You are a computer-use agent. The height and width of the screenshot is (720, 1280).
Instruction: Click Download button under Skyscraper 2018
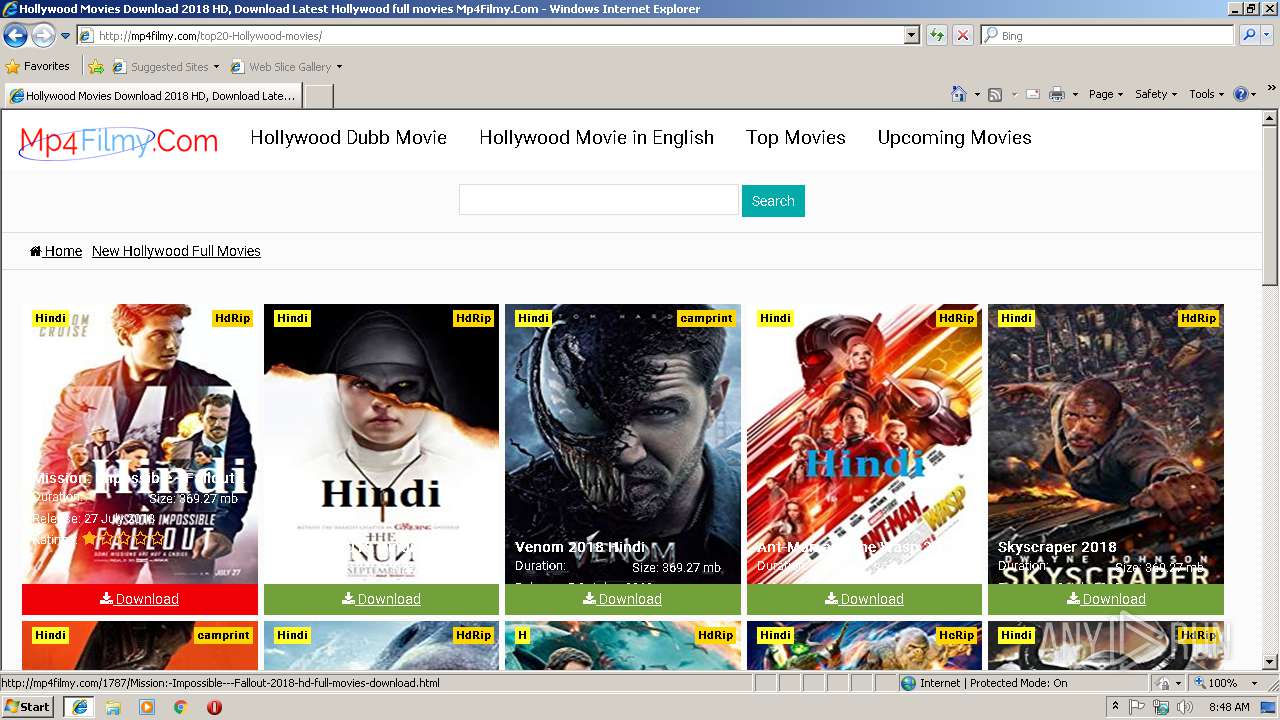tap(1106, 599)
